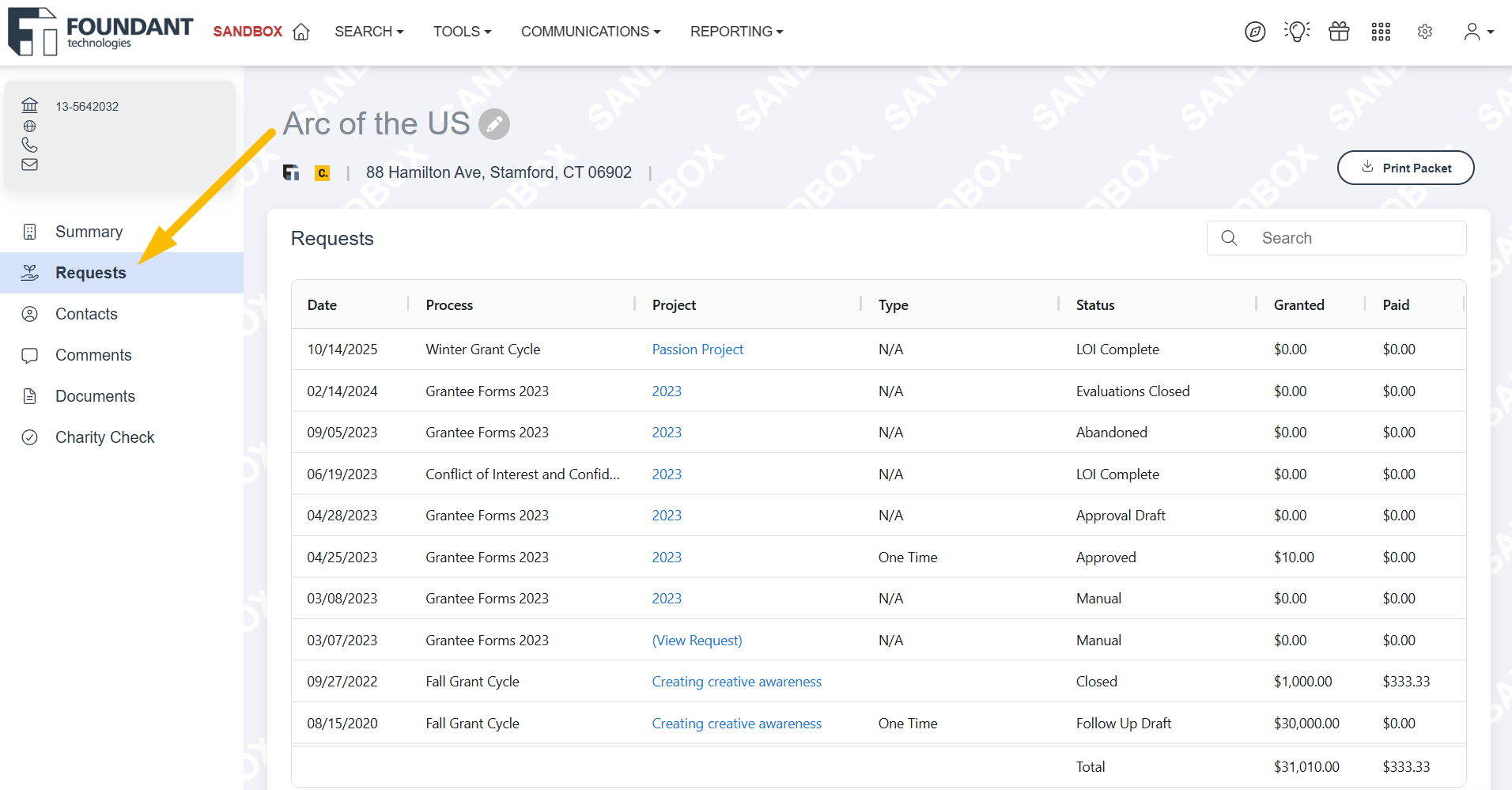
Task: Open Creating creative awareness link dated 08/15/2020
Action: (736, 724)
